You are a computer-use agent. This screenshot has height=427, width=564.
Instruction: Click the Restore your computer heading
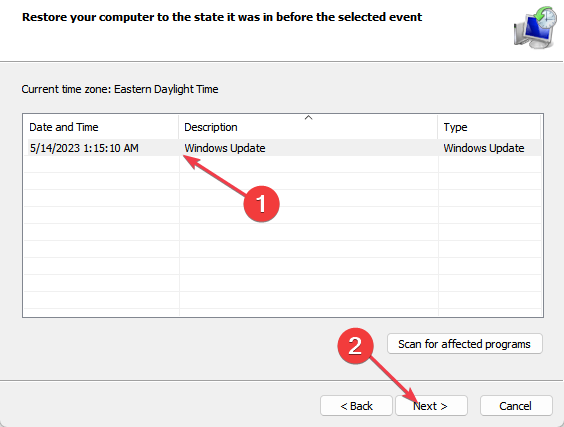click(x=222, y=17)
